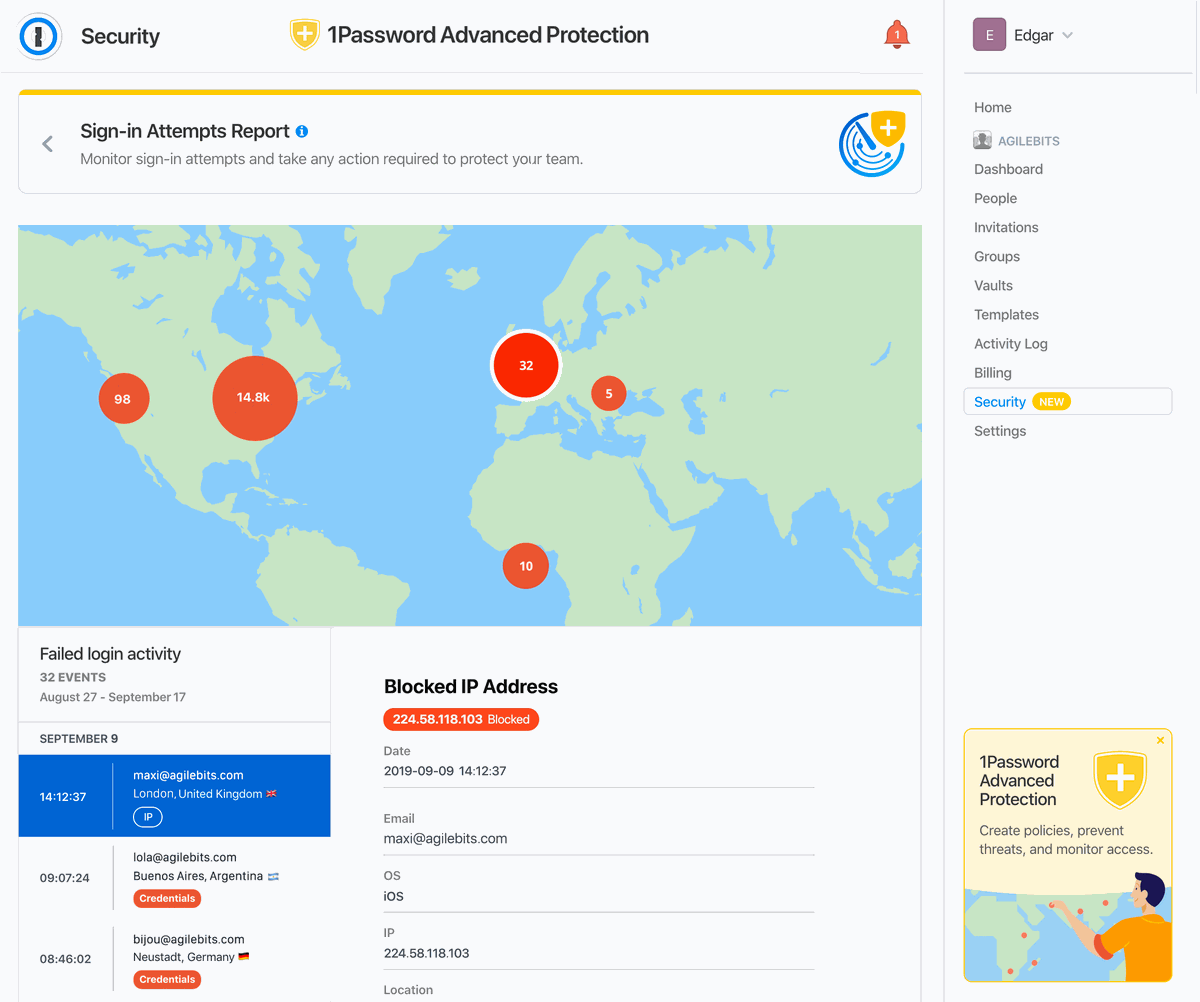Click the info icon beside Sign-in Attempts Report
This screenshot has height=1002, width=1200.
click(302, 131)
